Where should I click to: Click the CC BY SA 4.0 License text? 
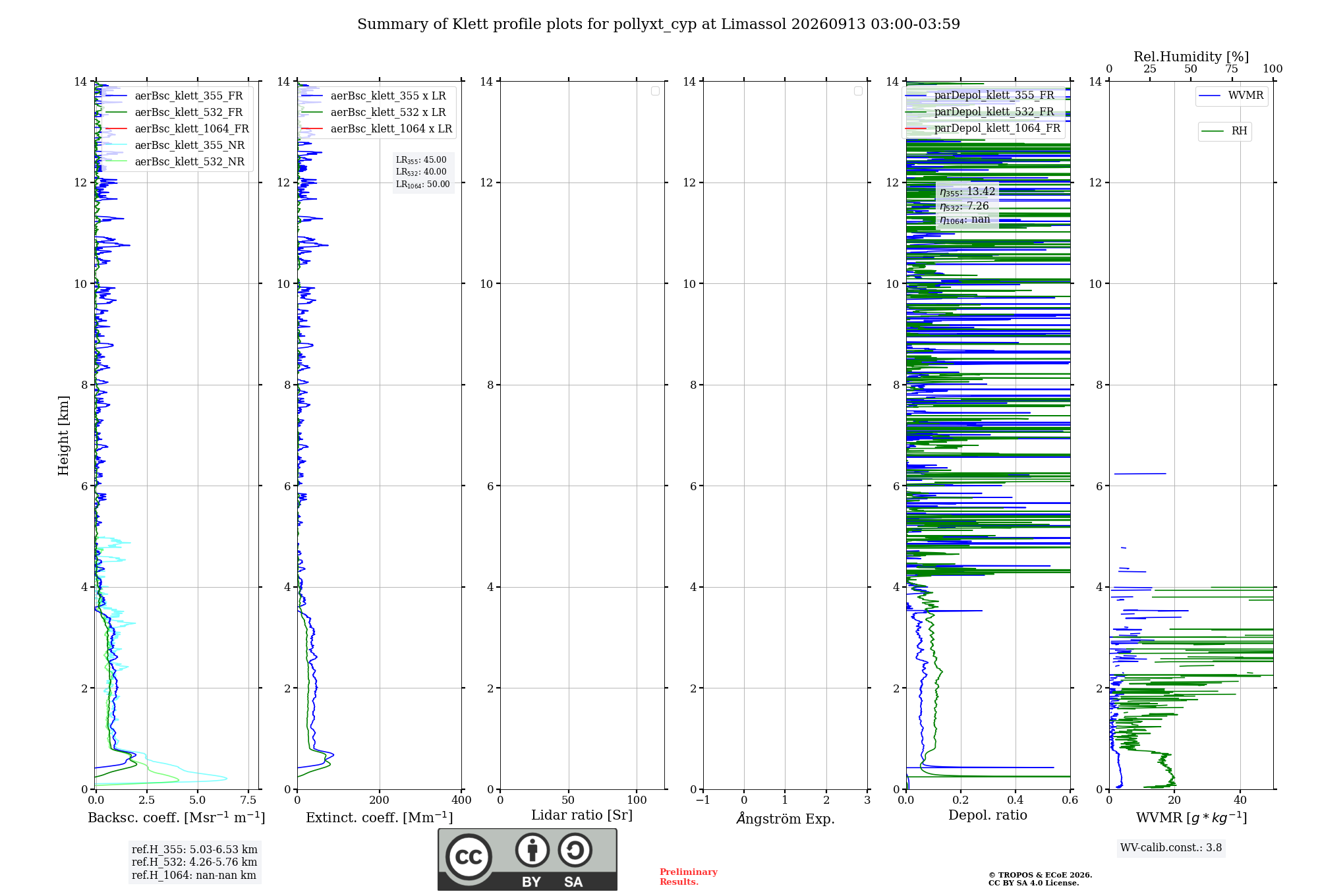(1033, 883)
